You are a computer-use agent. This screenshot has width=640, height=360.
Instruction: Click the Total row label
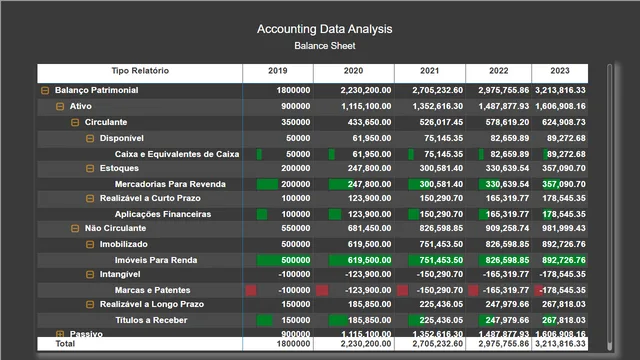tap(65, 344)
